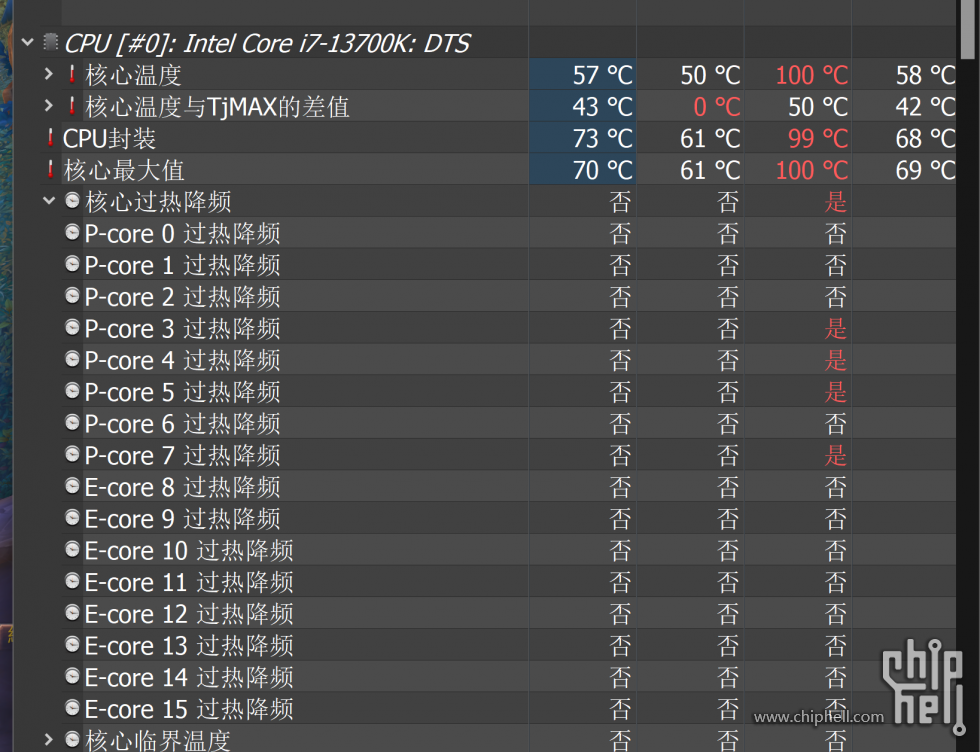This screenshot has height=752, width=980.
Task: Click the vertical scrollbar thumb of the sensor list
Action: pos(967,29)
